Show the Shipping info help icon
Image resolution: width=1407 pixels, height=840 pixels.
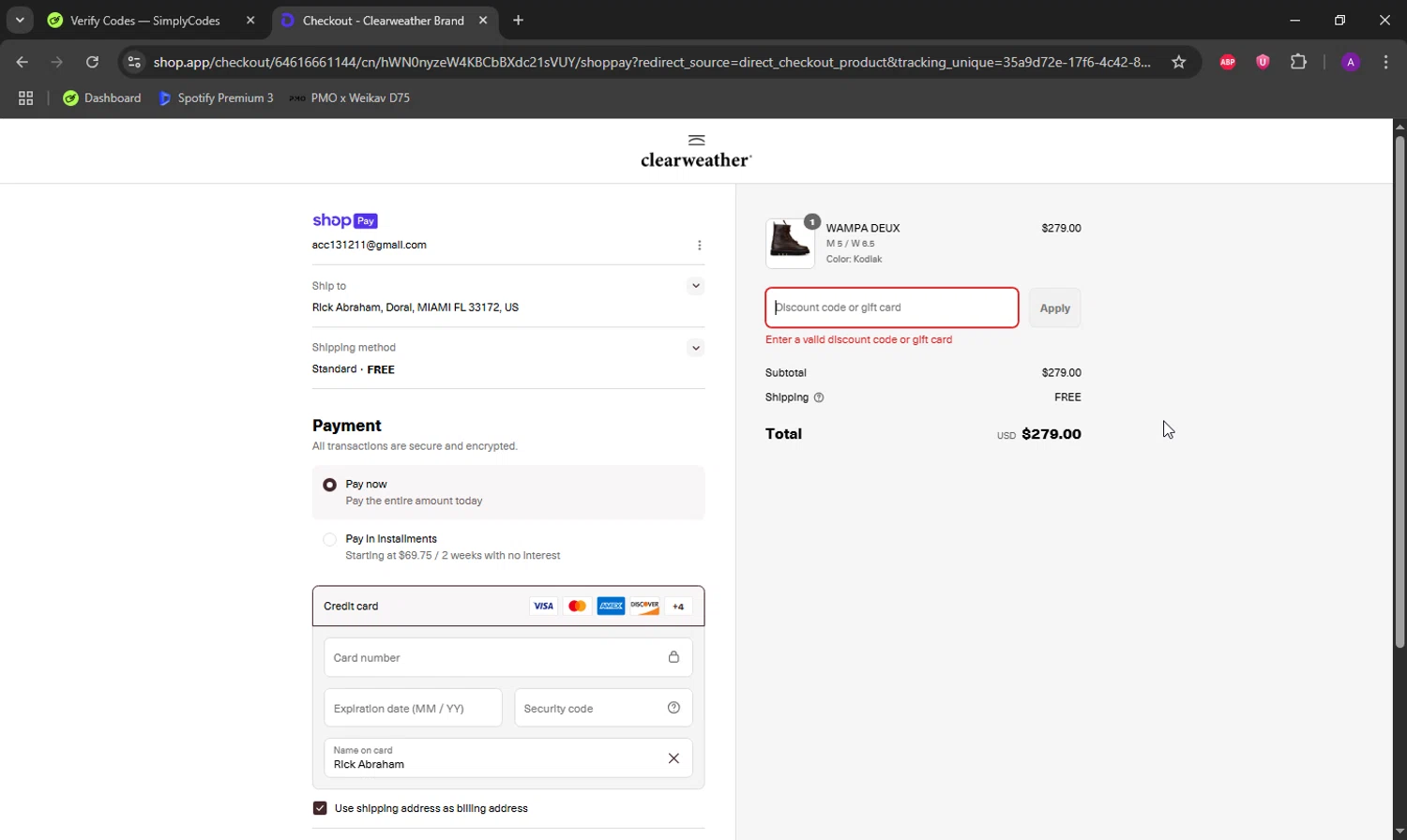pos(819,397)
